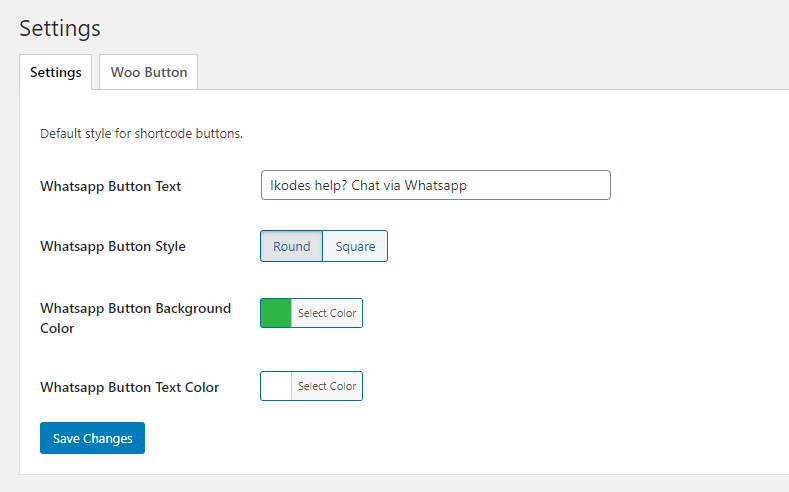
Task: Choose the Square button style
Action: tap(355, 246)
